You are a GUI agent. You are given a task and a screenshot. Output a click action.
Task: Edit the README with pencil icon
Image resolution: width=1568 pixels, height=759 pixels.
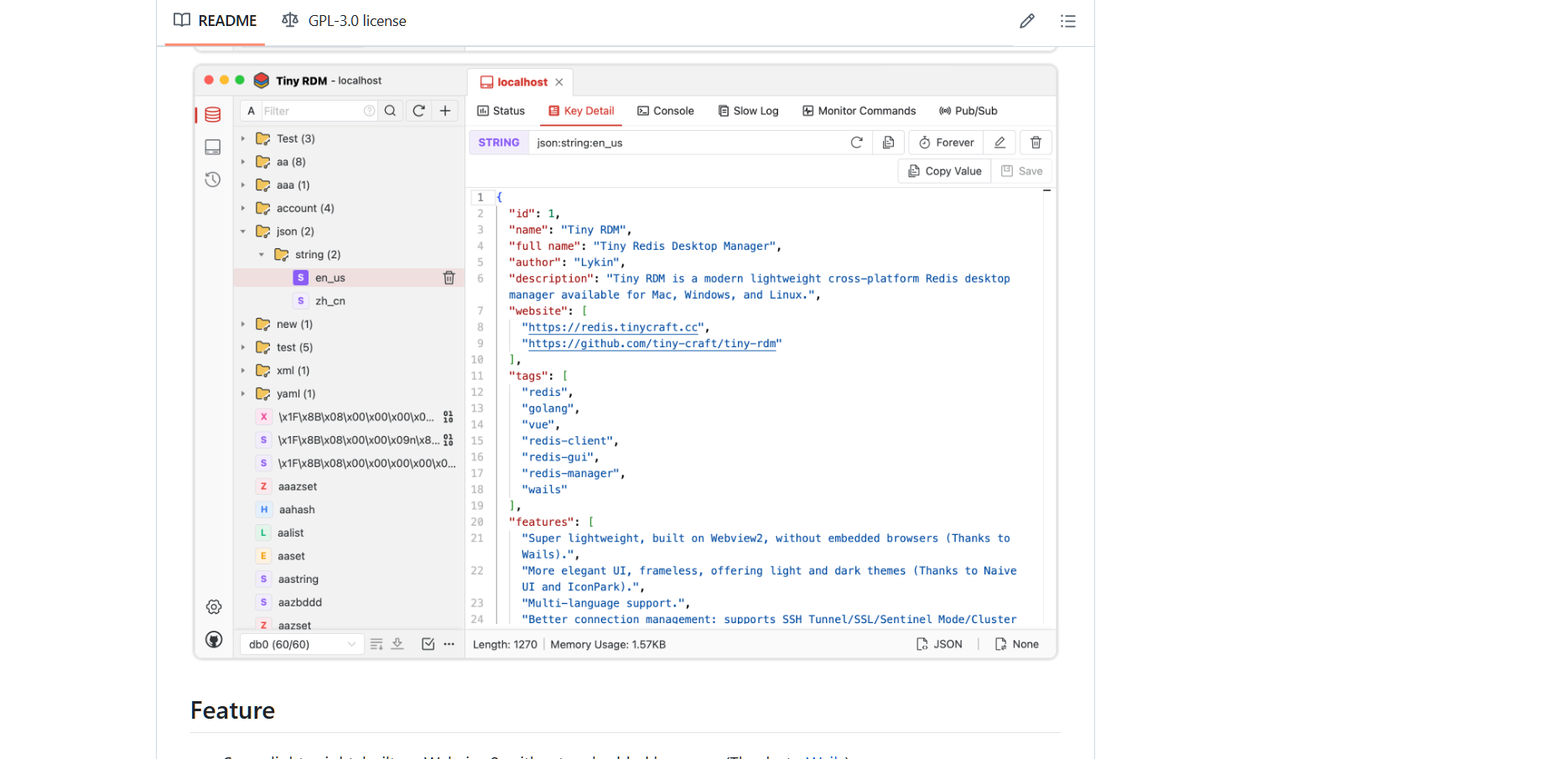(x=1027, y=21)
